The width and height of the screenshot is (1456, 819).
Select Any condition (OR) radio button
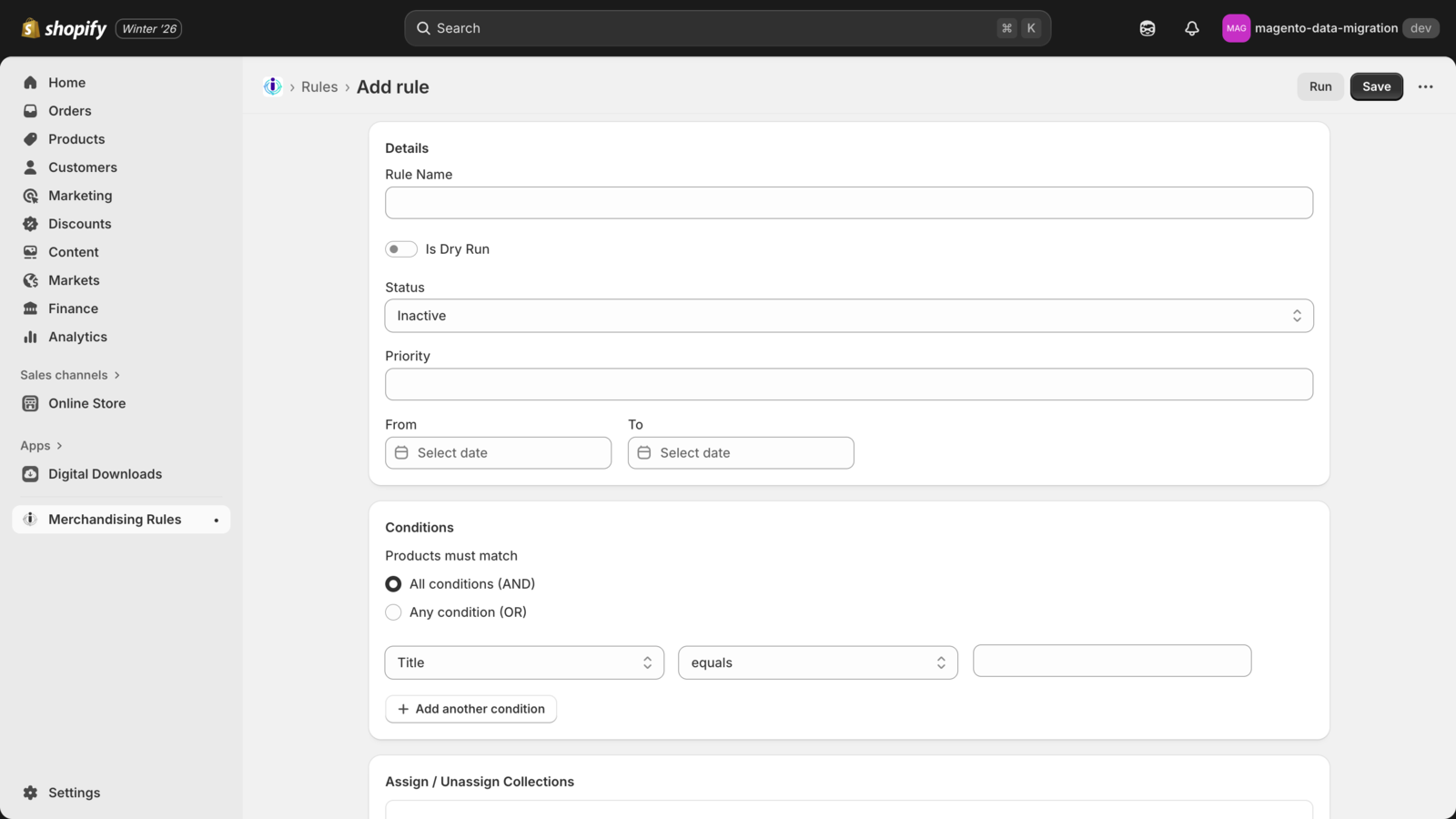(x=393, y=612)
